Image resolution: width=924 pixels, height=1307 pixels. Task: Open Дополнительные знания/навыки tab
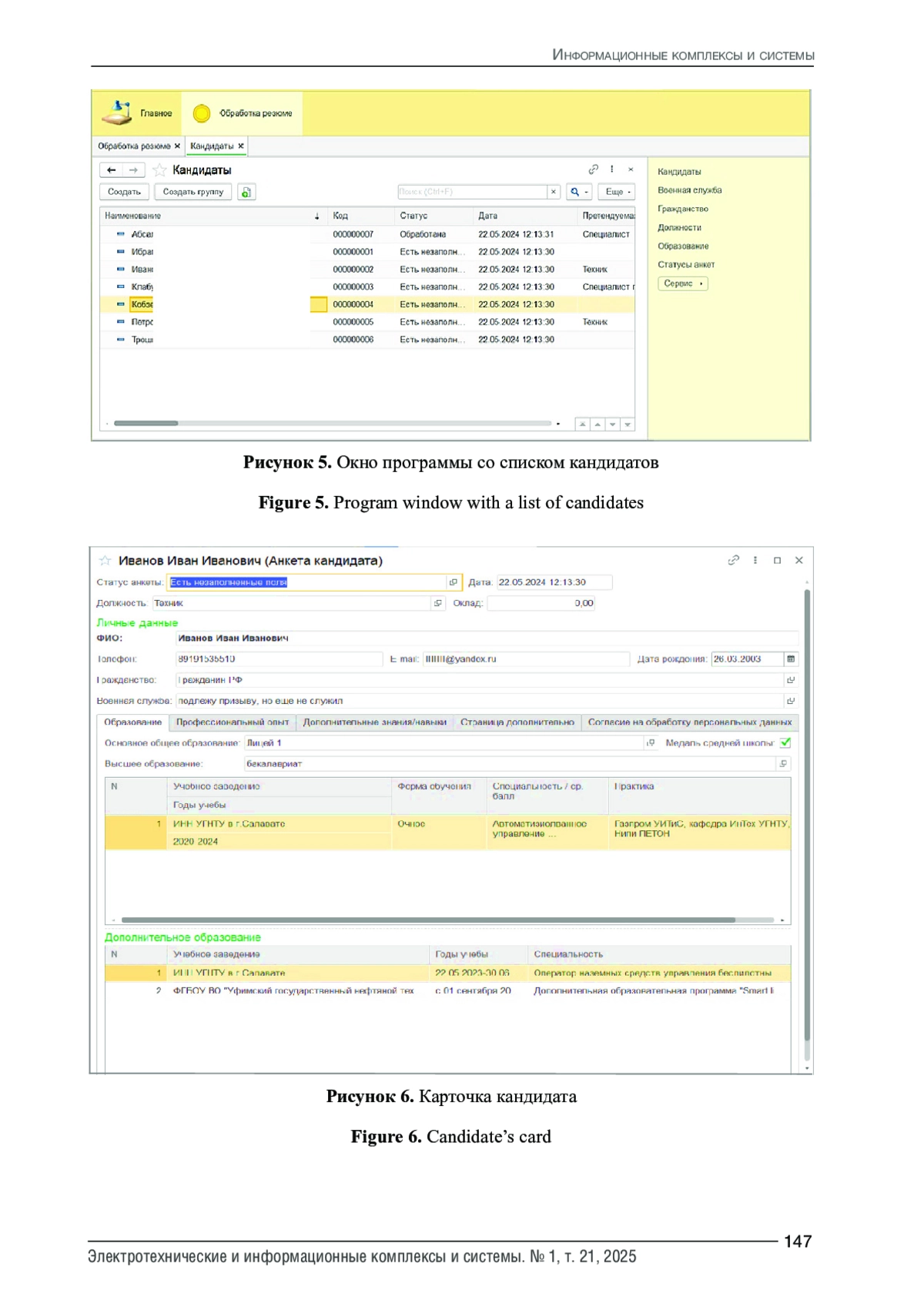pyautogui.click(x=374, y=722)
